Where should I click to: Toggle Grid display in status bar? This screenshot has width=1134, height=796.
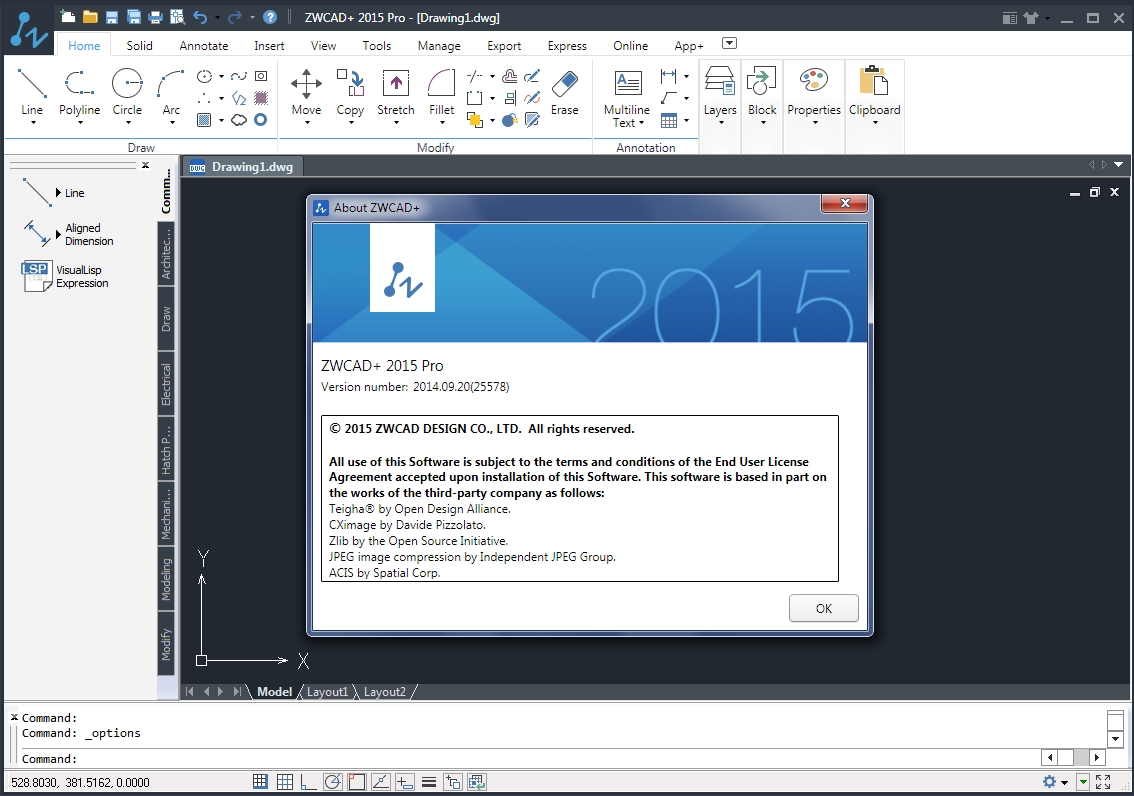(285, 782)
